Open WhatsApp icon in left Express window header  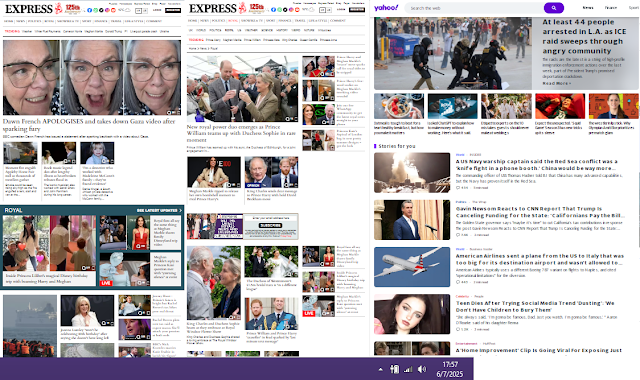coord(96,10)
